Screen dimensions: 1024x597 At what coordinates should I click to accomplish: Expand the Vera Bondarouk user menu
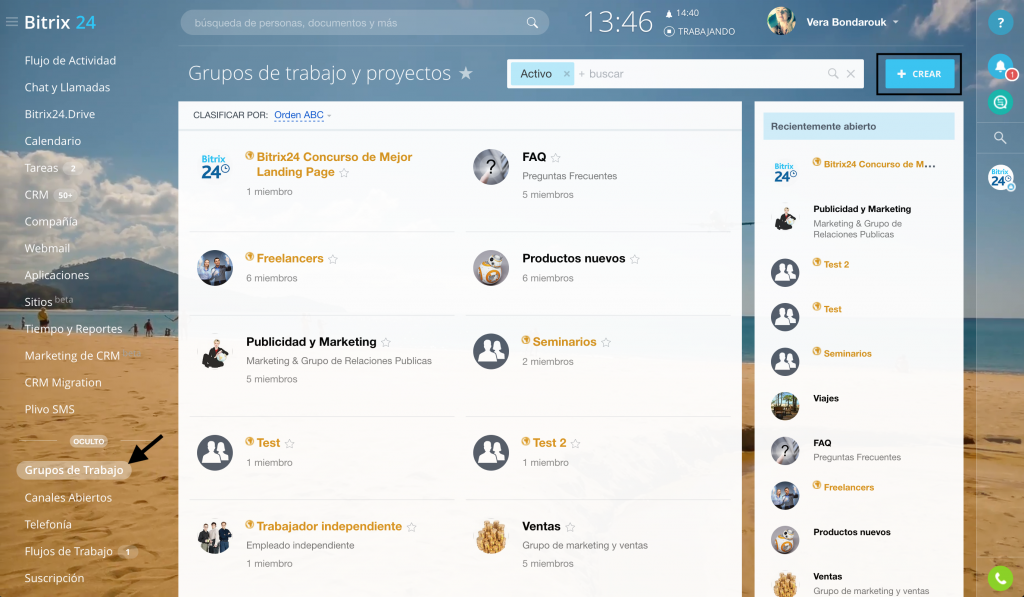click(x=895, y=22)
